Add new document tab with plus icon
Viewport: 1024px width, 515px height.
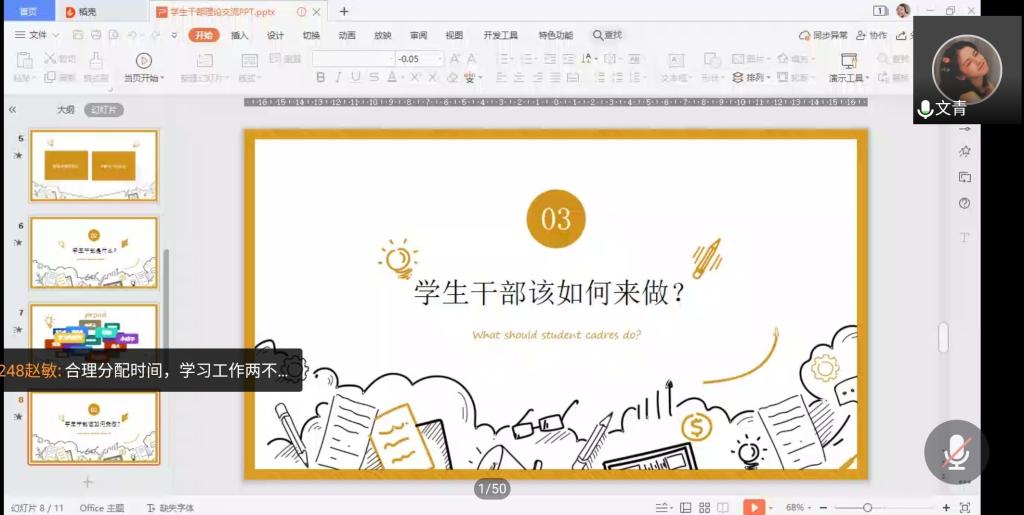pyautogui.click(x=344, y=11)
